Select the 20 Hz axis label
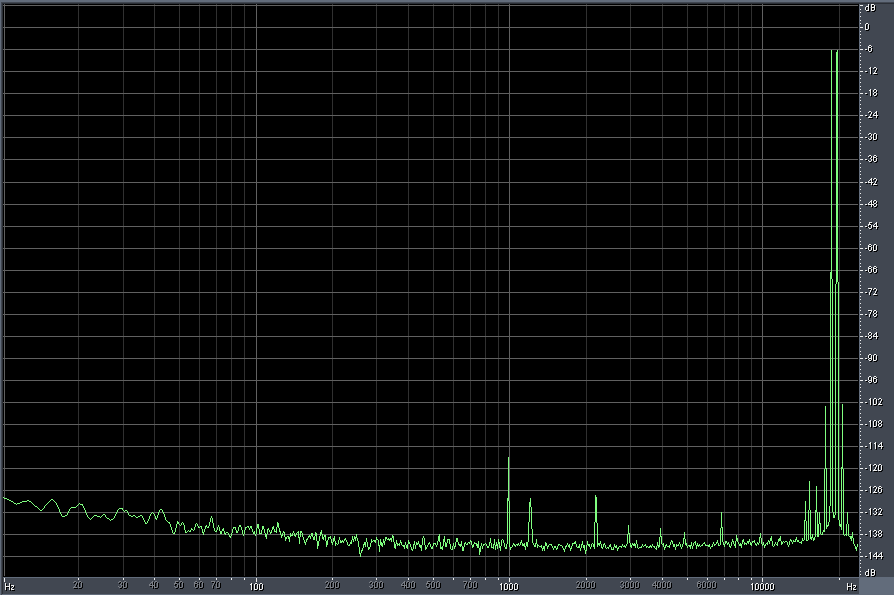This screenshot has height=595, width=894. pos(78,584)
